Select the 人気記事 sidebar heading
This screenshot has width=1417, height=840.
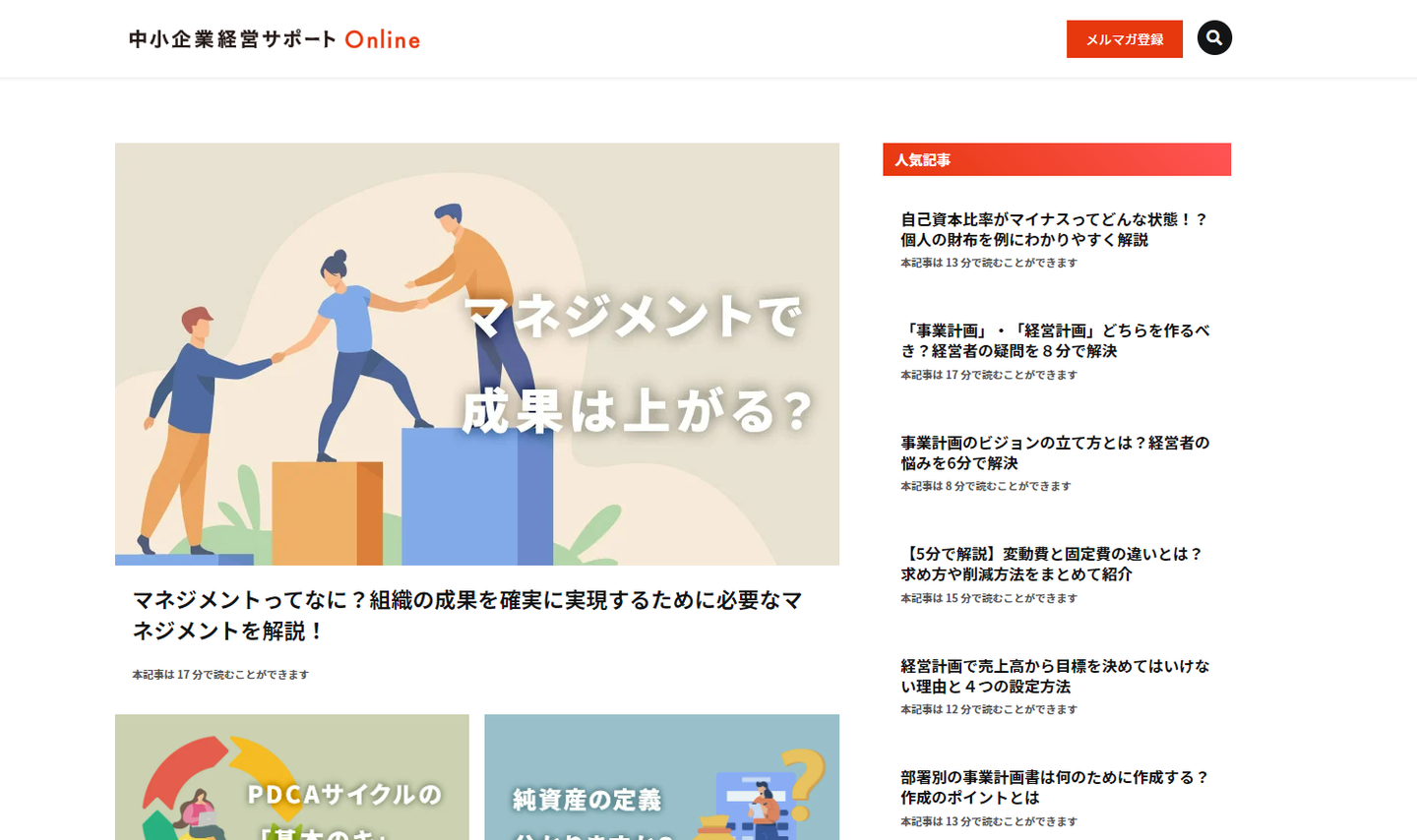(x=1057, y=159)
